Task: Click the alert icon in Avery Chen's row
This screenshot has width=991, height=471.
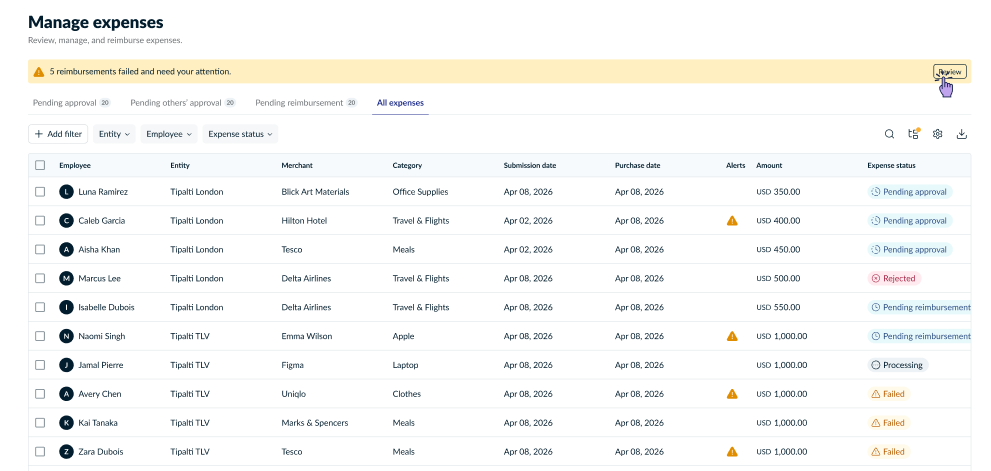Action: (732, 394)
